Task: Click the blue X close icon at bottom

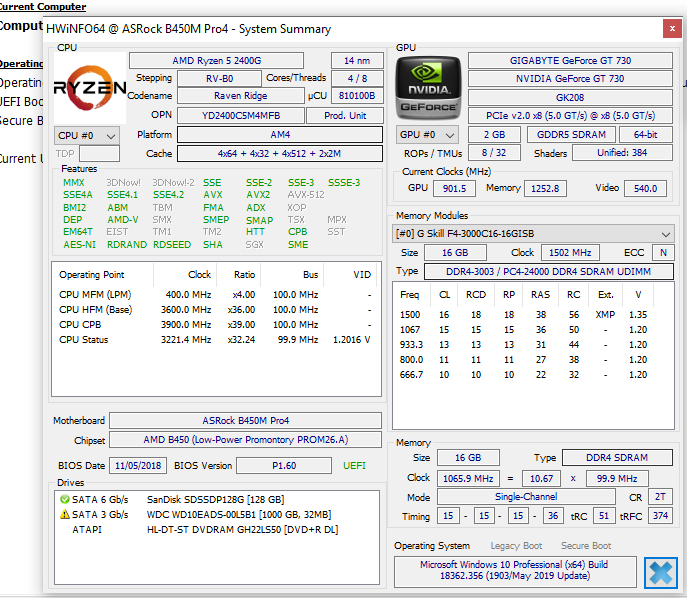Action: pos(661,572)
